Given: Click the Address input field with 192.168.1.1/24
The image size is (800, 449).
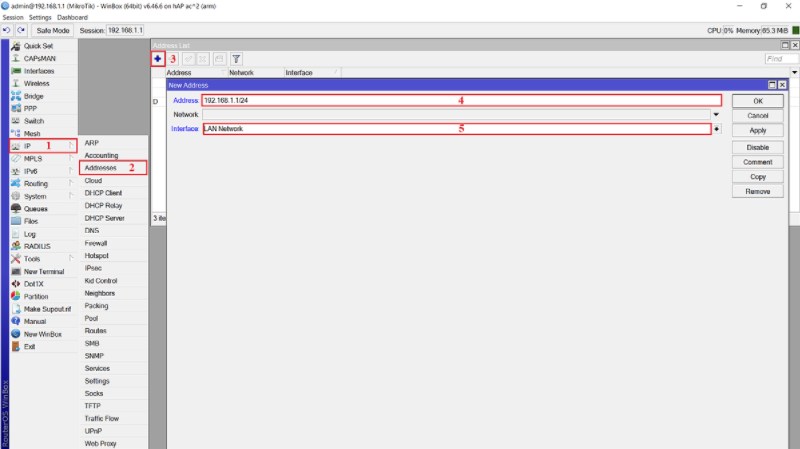Looking at the screenshot, I should (460, 101).
